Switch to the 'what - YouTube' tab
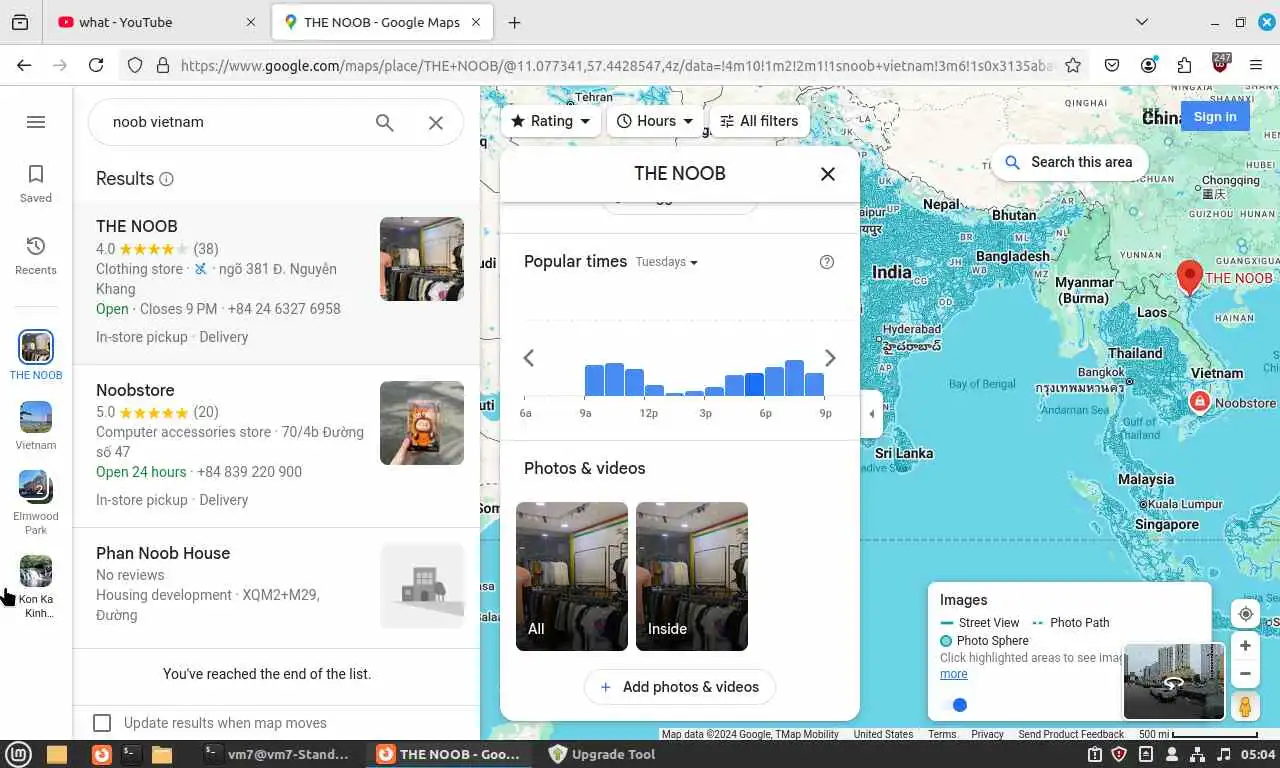This screenshot has width=1280, height=768. pyautogui.click(x=156, y=22)
